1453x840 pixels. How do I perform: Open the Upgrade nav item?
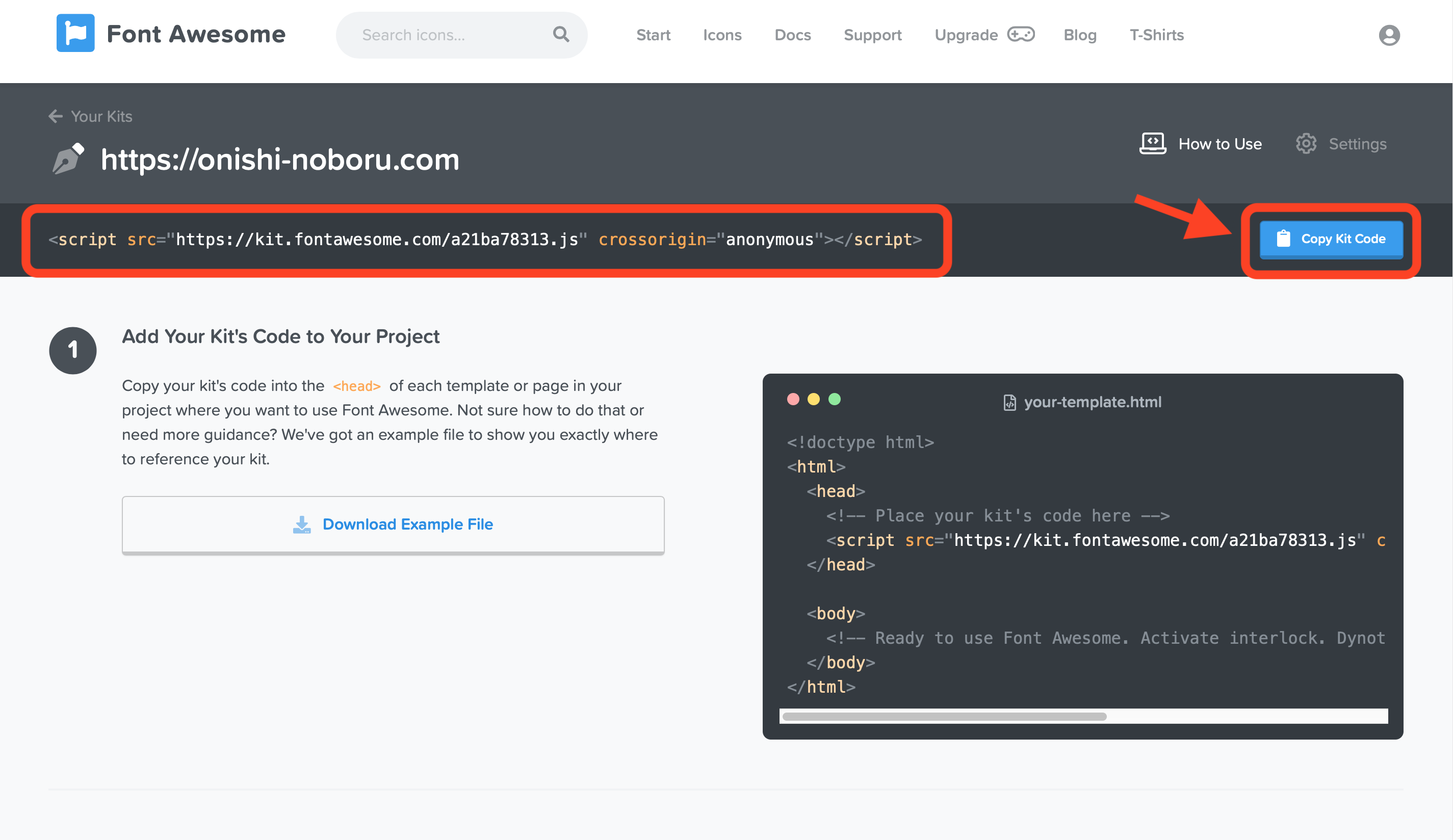tap(966, 35)
